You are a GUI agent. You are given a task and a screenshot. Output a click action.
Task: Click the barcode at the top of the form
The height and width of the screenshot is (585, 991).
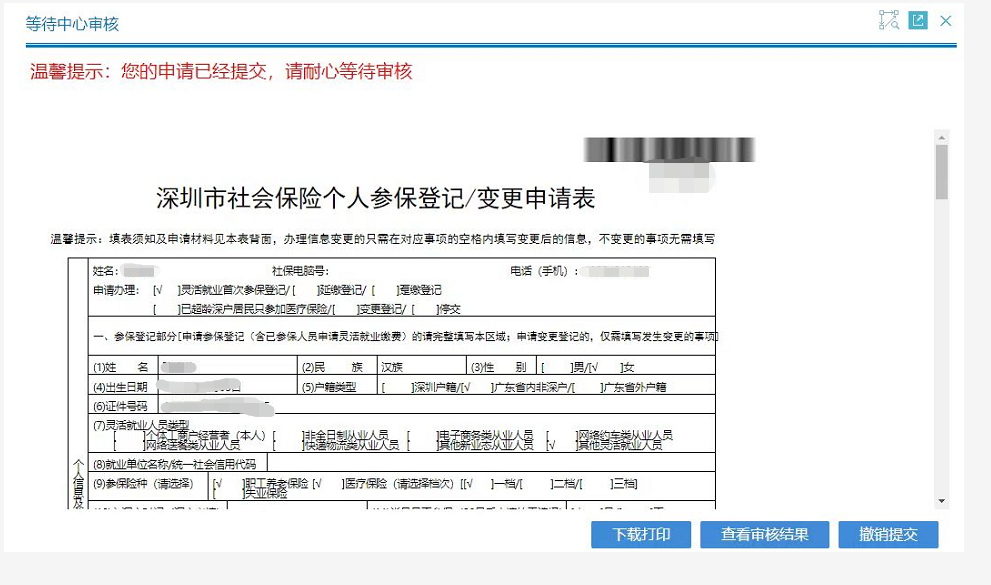point(669,150)
